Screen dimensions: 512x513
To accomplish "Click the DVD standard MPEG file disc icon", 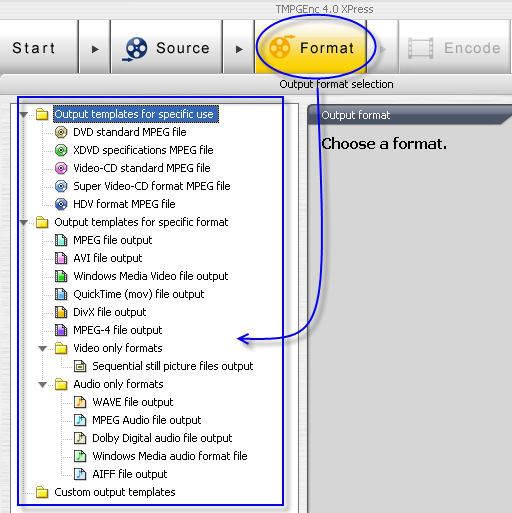I will tap(61, 132).
